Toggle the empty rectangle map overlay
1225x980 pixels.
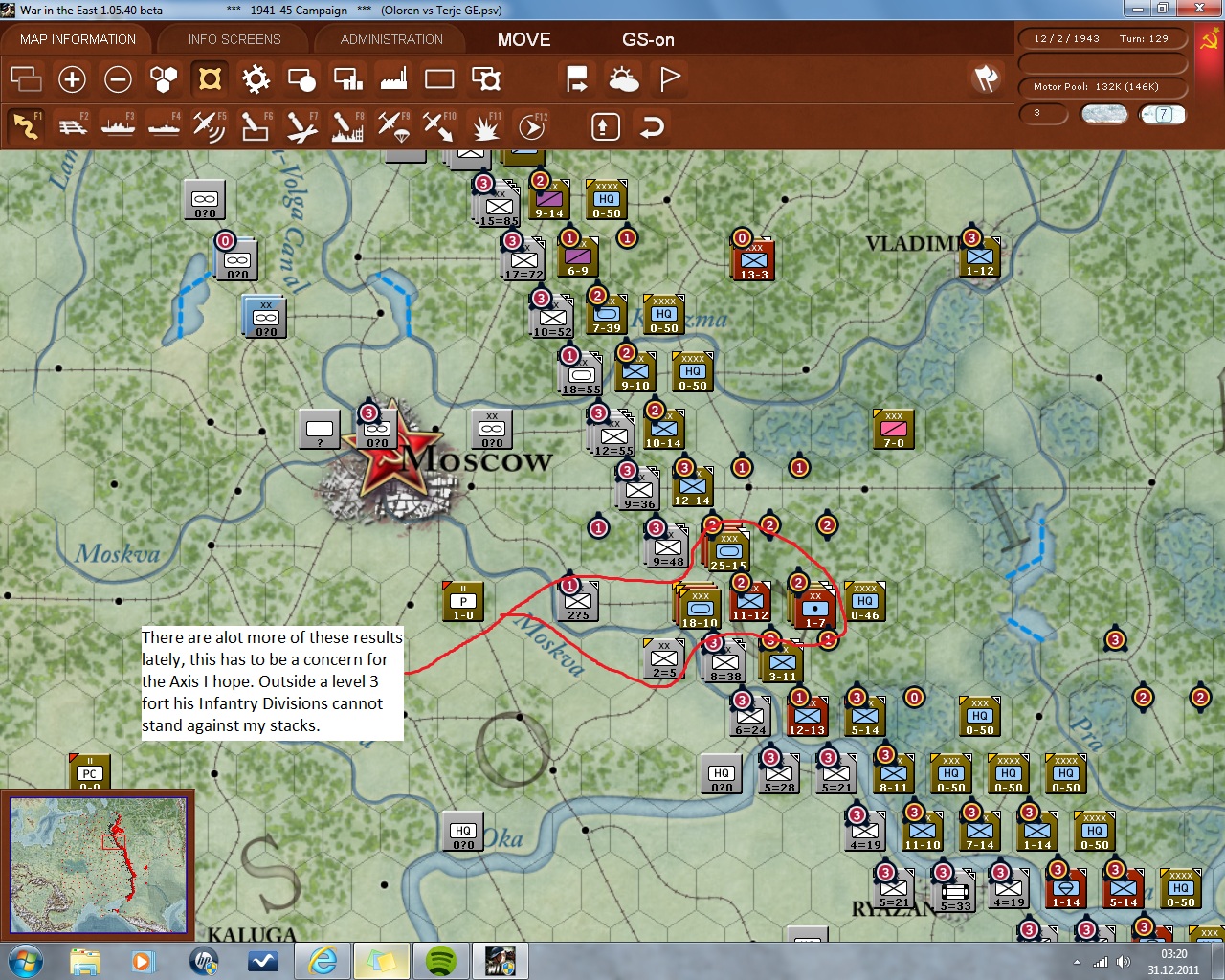[x=439, y=78]
